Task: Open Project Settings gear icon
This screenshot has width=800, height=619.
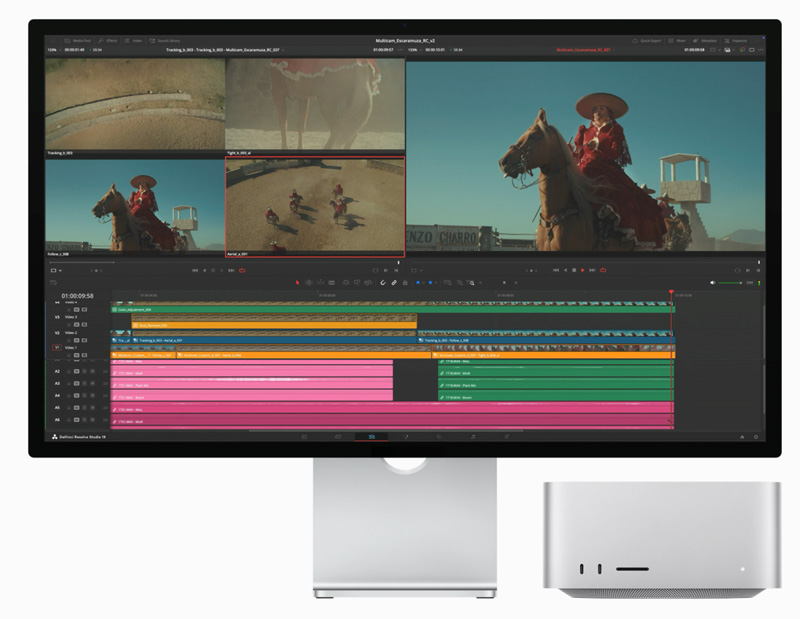Action: pos(756,437)
